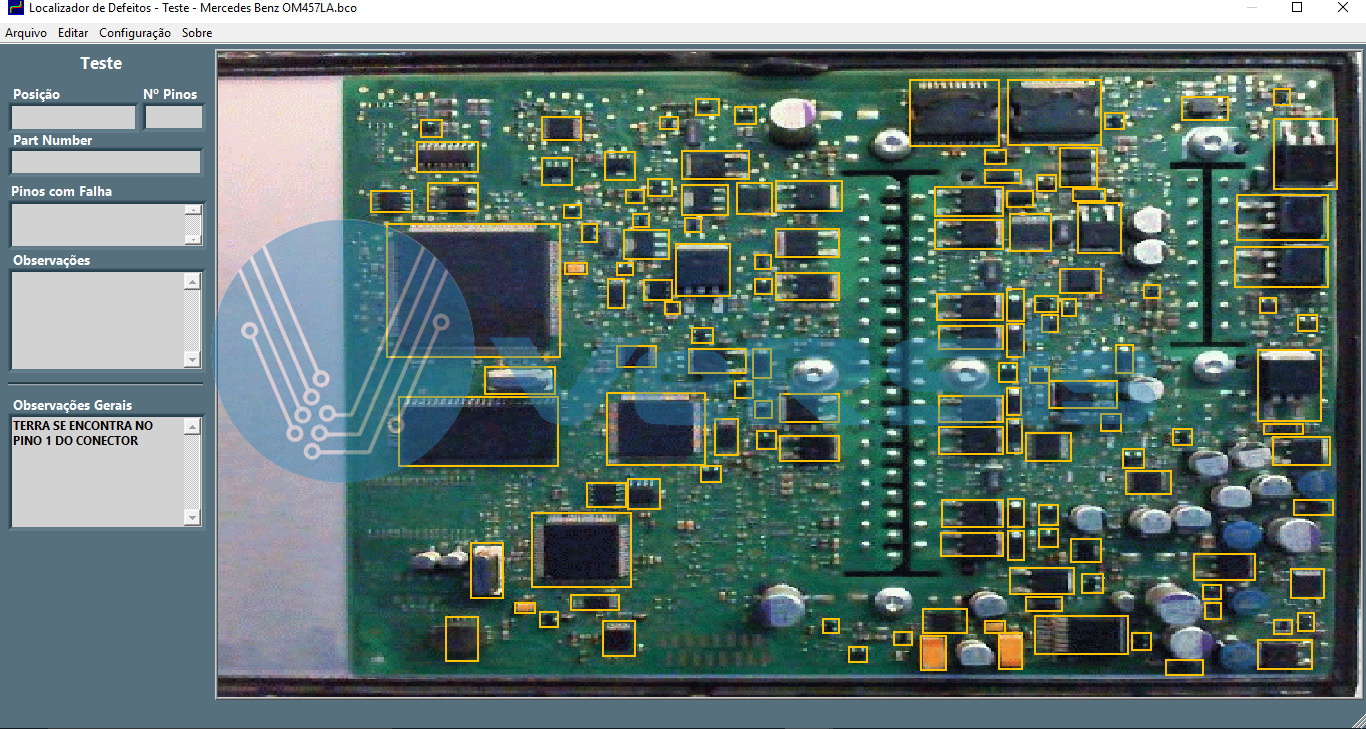Select the square QFP chip near board bottom

coord(581,549)
